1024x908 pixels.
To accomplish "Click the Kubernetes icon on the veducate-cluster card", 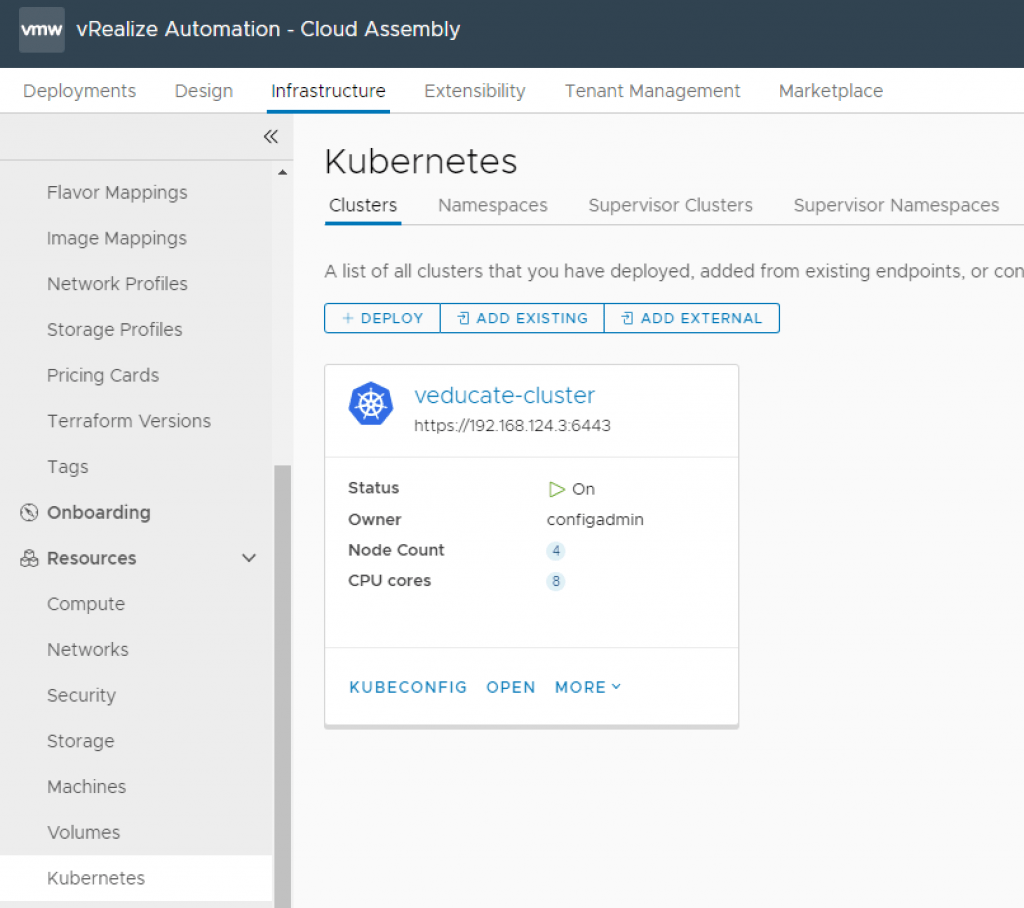I will click(x=371, y=404).
